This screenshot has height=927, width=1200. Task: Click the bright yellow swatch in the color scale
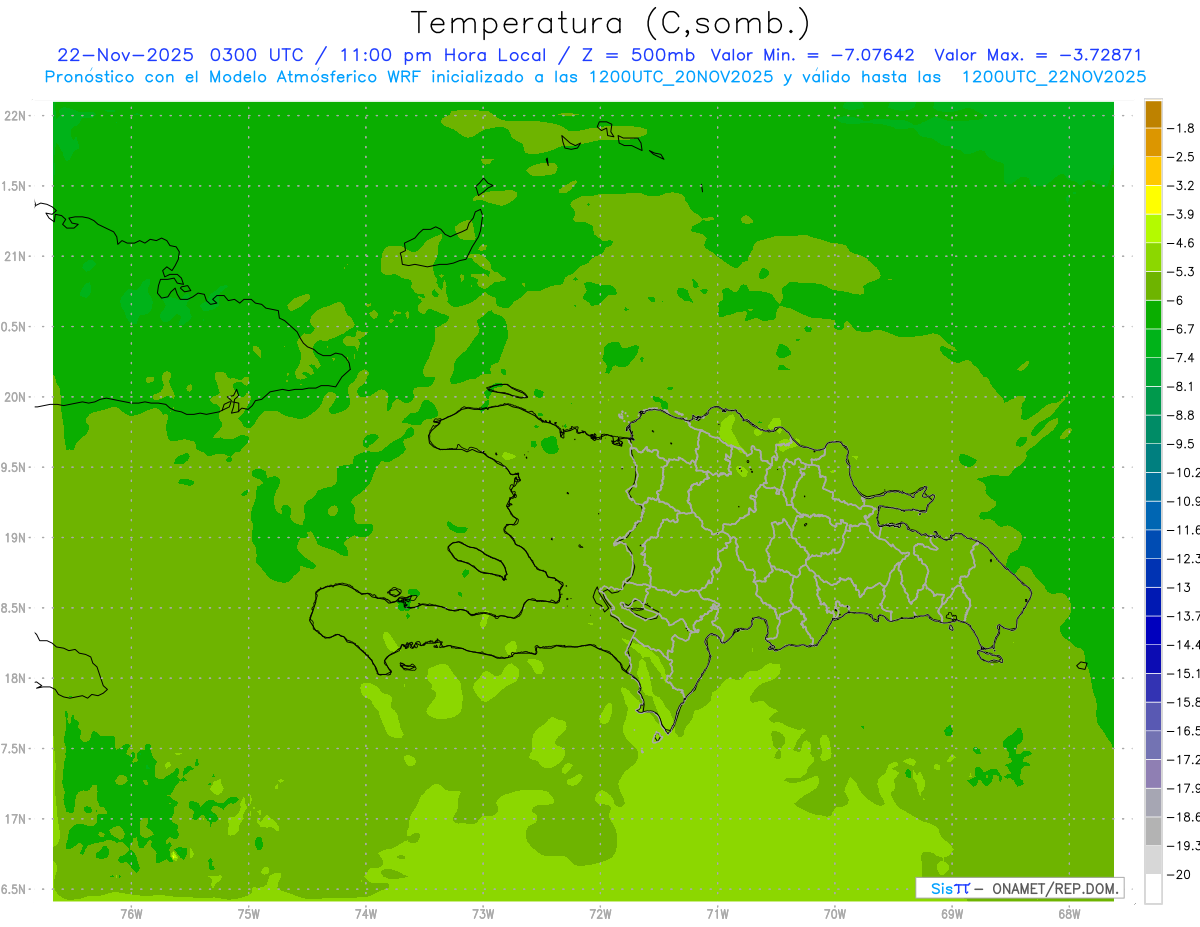pyautogui.click(x=1153, y=200)
